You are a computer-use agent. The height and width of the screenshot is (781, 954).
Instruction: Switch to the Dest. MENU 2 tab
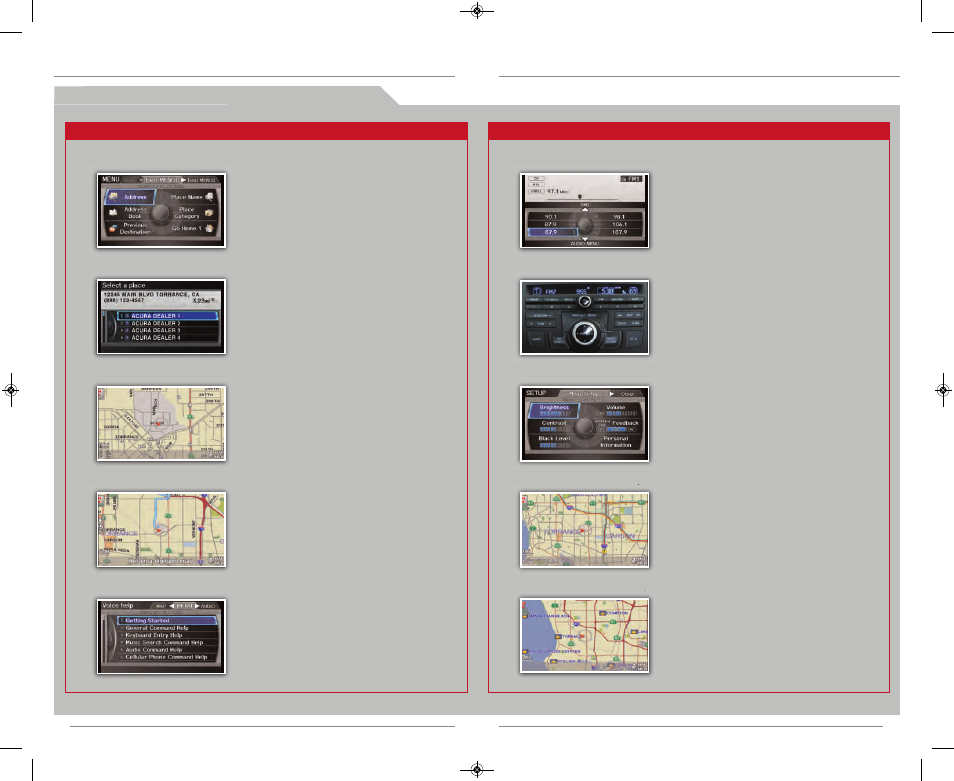(201, 180)
